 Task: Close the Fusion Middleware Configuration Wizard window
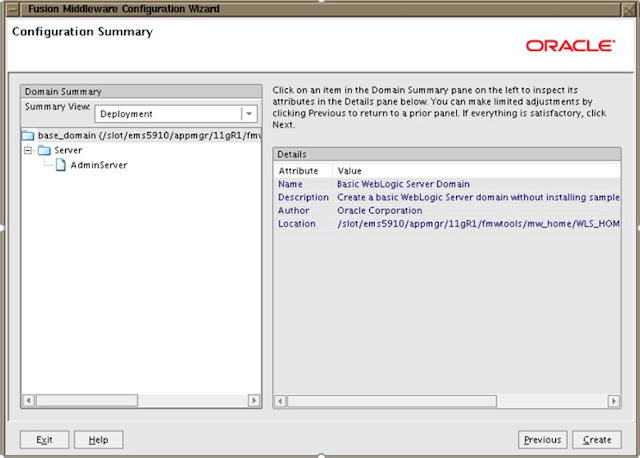pos(629,9)
